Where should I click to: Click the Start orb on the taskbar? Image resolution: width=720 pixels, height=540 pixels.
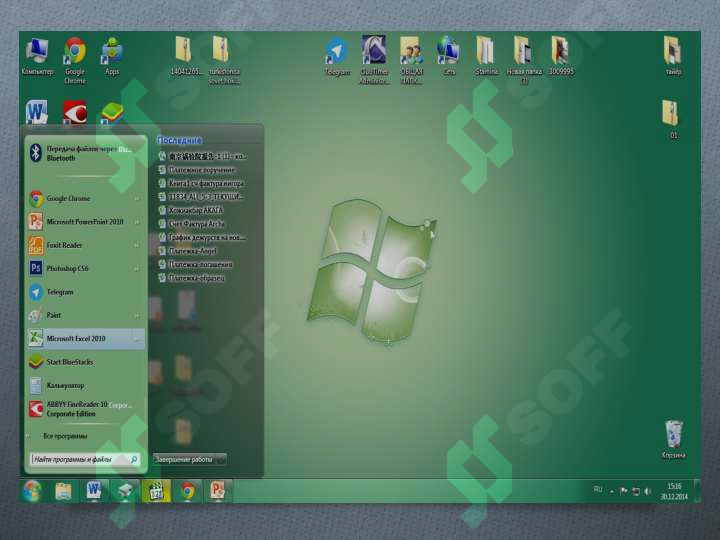click(x=32, y=491)
